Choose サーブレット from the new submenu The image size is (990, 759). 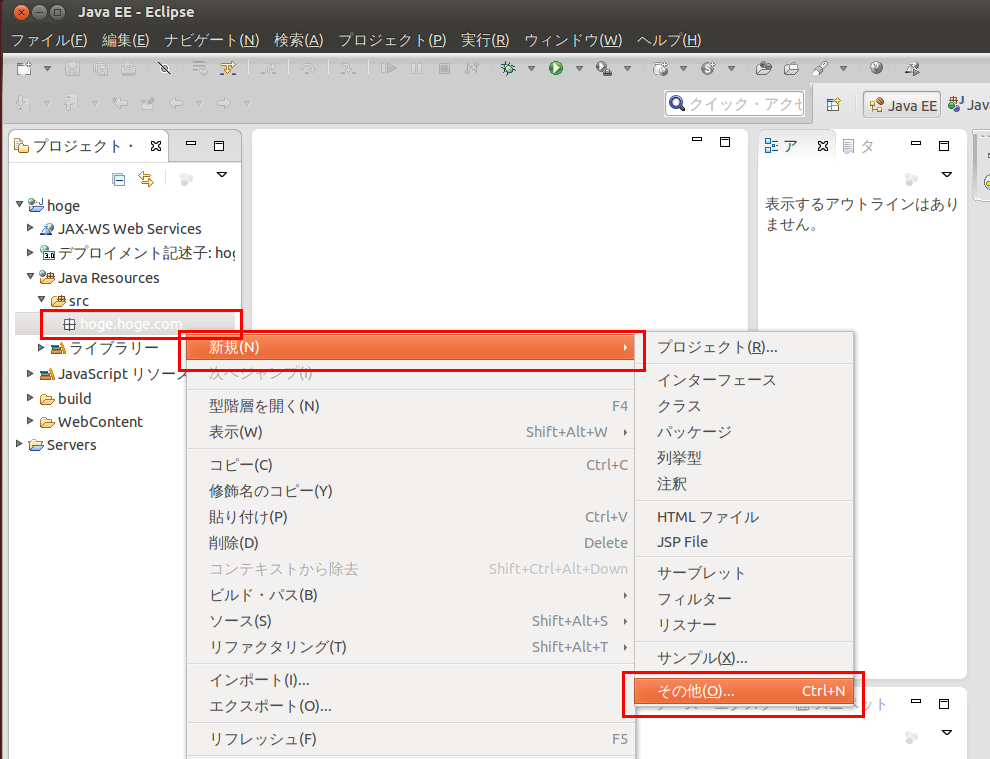744,573
